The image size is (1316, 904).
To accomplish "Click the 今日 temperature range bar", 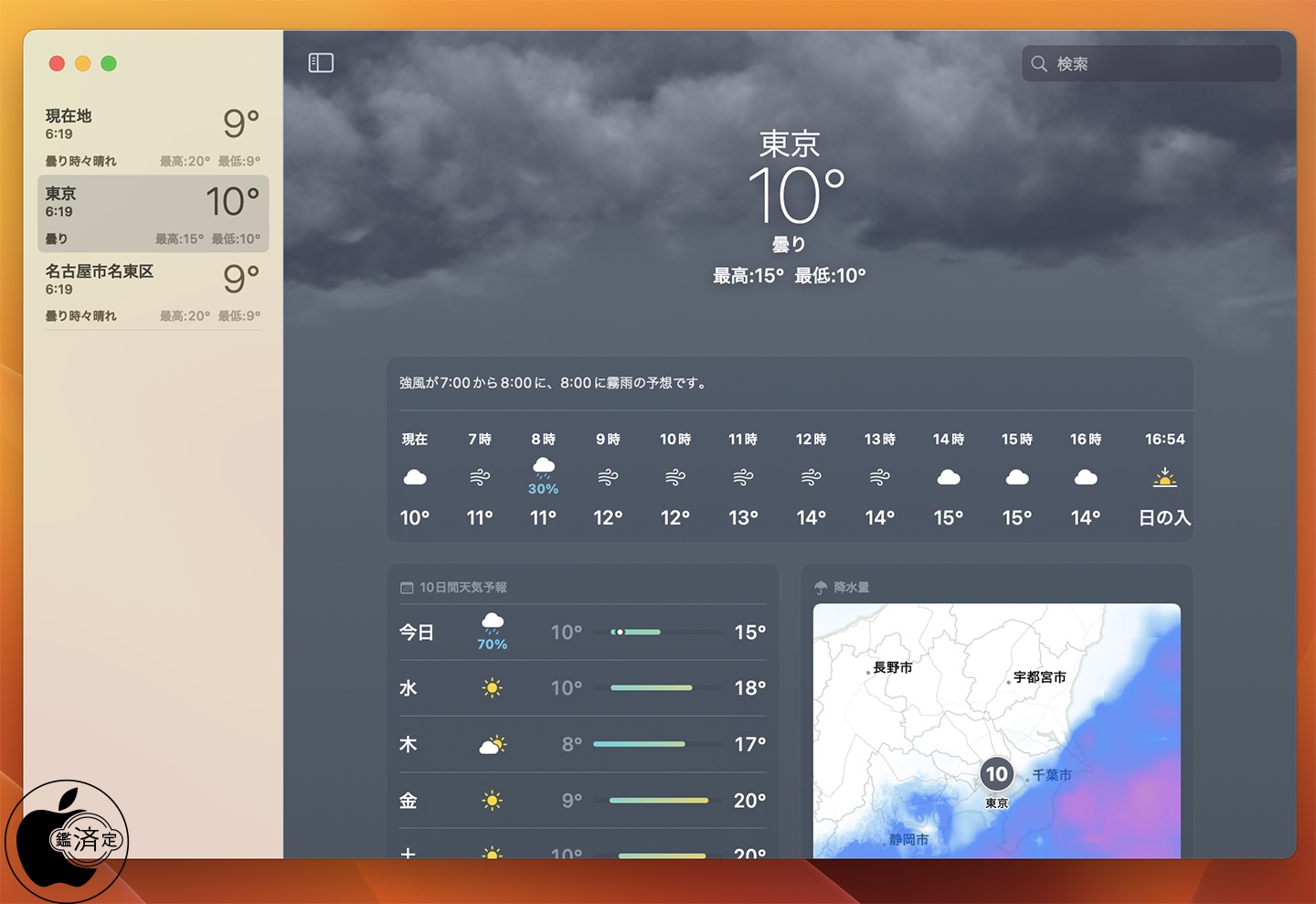I will 658,633.
